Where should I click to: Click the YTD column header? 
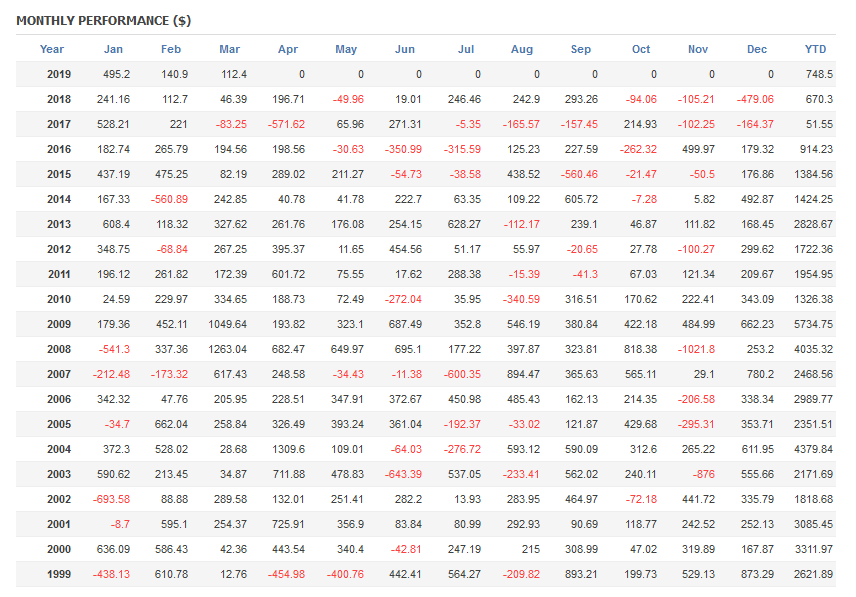click(x=815, y=49)
